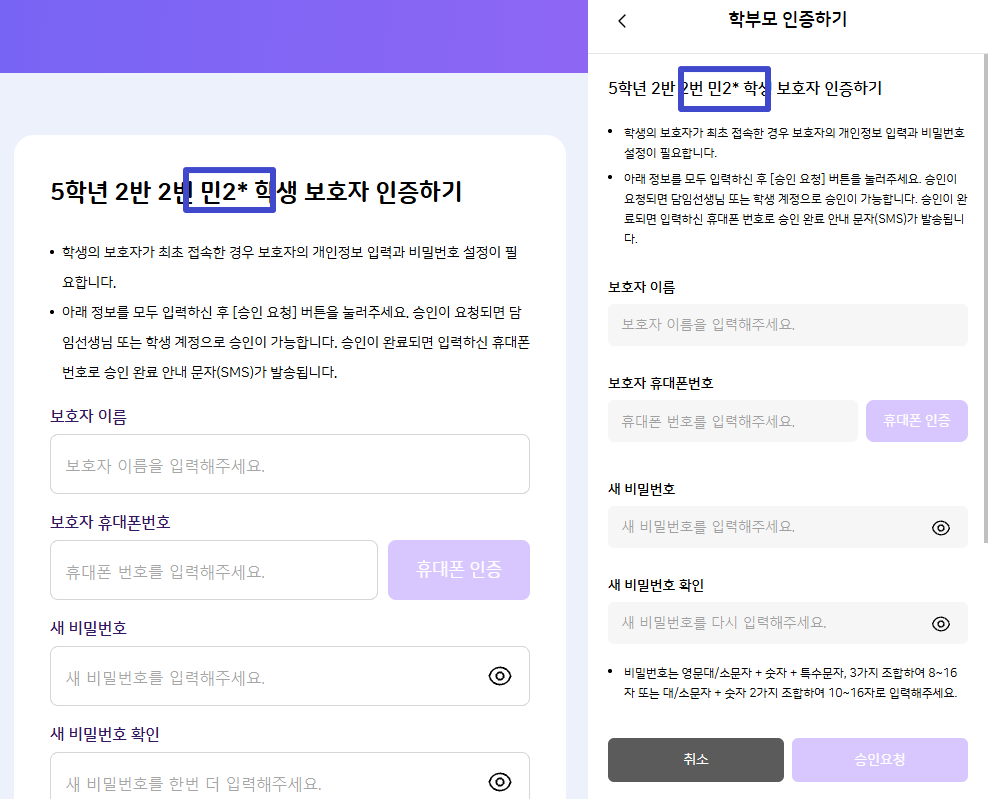The width and height of the screenshot is (988, 799).
Task: Toggle eye icon in left 새 비밀번호 확인 field
Action: (500, 781)
